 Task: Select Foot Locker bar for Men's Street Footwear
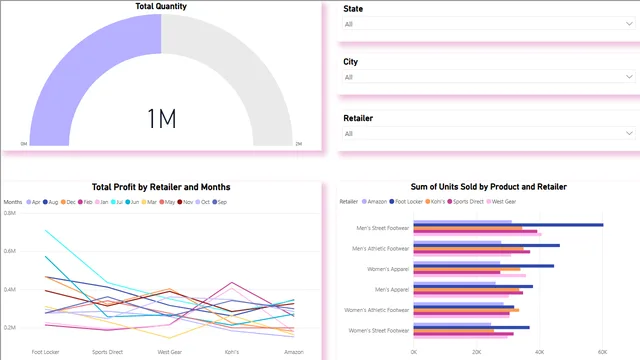tap(509, 225)
